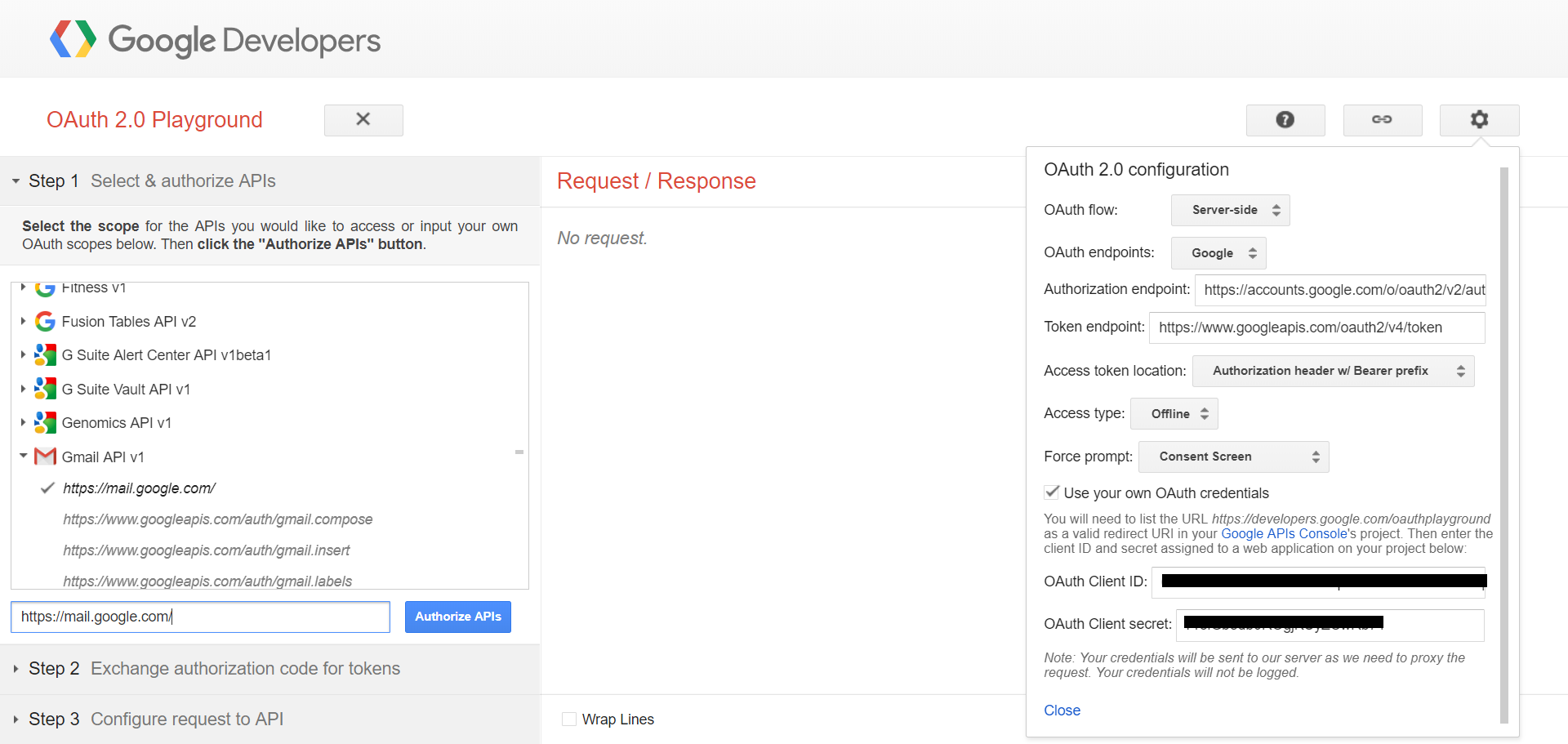The image size is (1568, 744).
Task: Open the OAuth endpoints Google dropdown
Action: (x=1218, y=253)
